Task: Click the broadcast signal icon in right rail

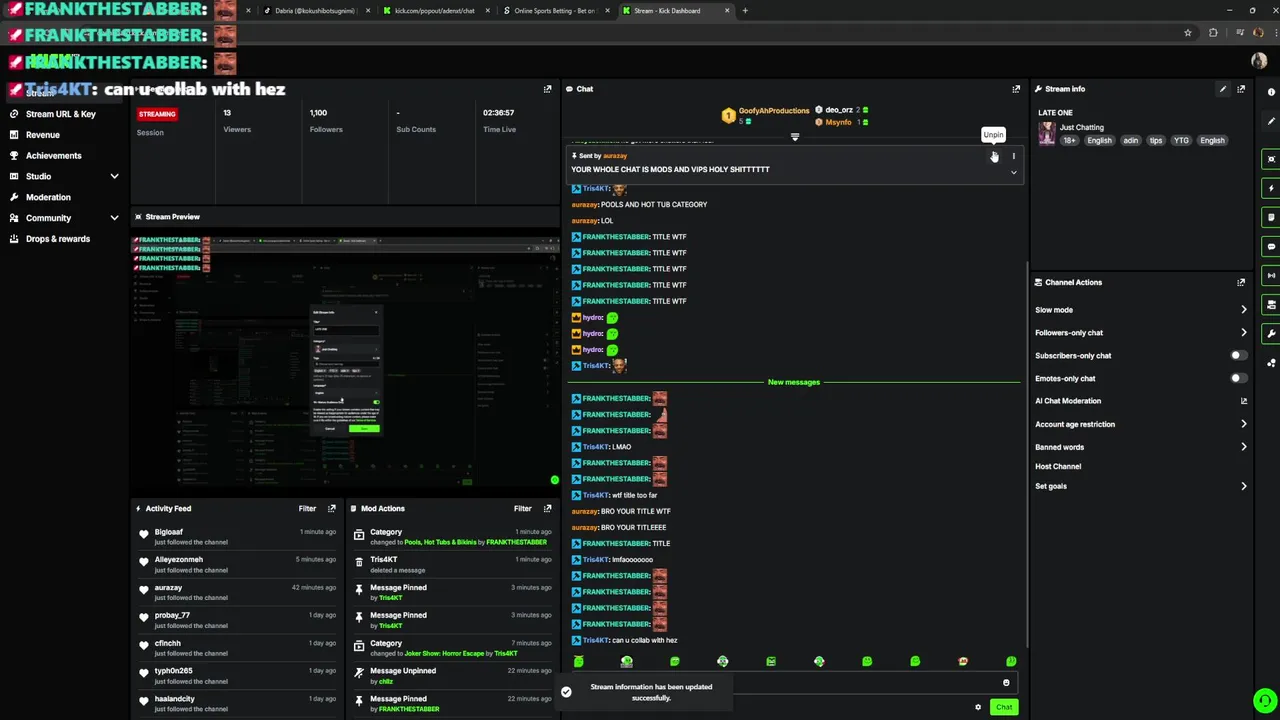Action: click(1271, 275)
